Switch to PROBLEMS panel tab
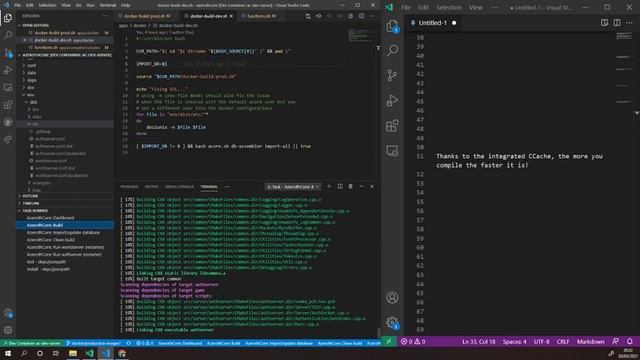640x360 pixels. tap(129, 187)
